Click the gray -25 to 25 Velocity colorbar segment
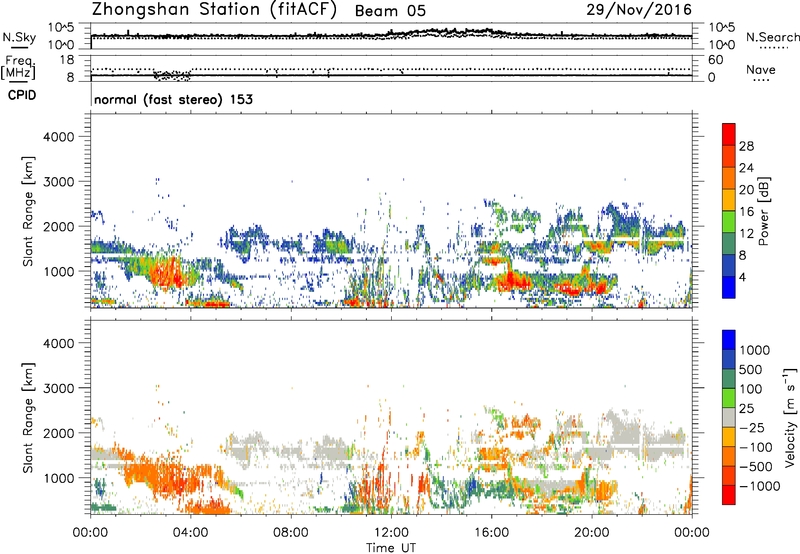 click(729, 418)
